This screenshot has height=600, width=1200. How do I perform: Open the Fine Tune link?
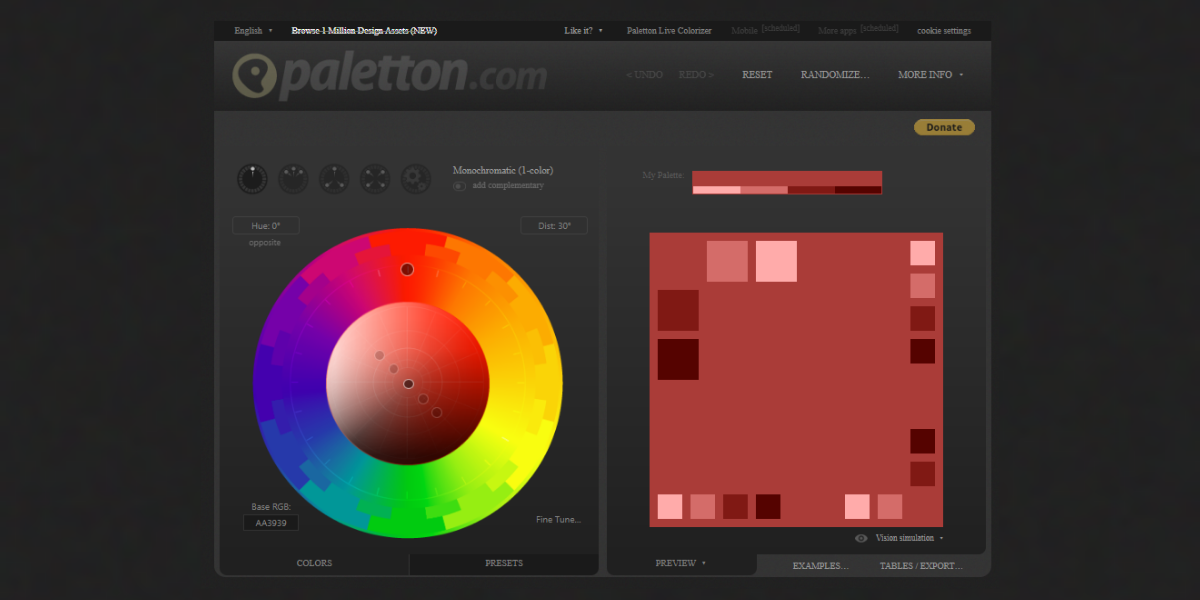(558, 520)
